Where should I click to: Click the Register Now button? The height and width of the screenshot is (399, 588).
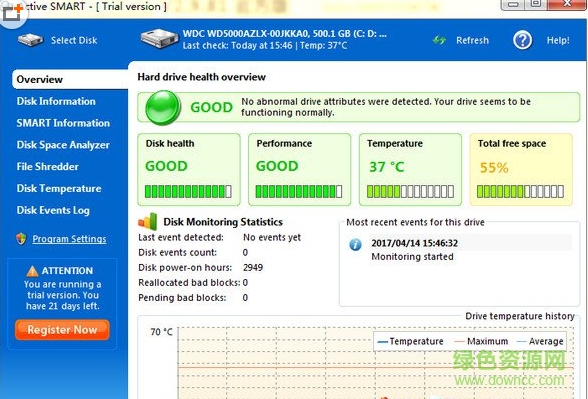[62, 330]
